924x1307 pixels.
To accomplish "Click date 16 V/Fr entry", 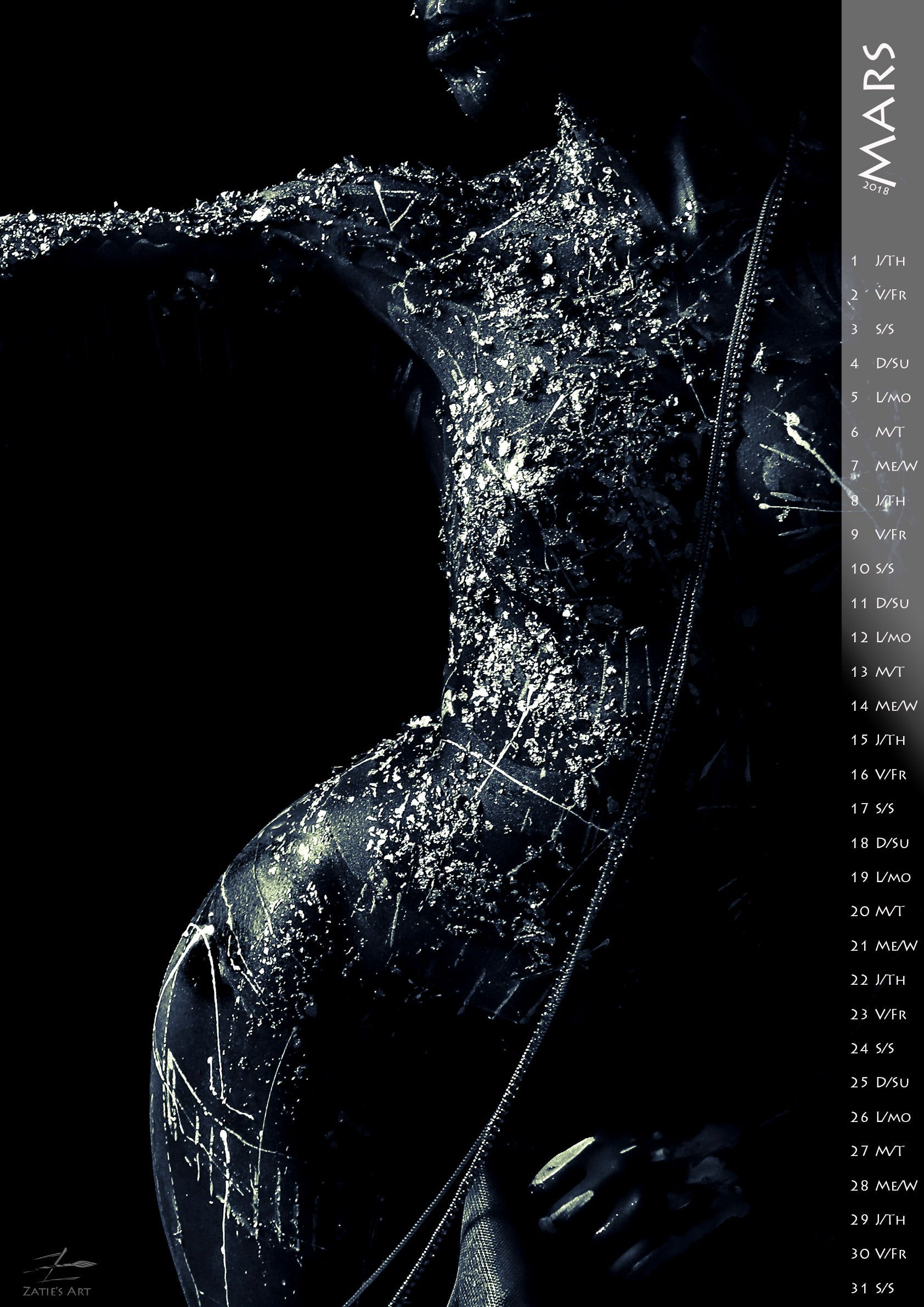I will 879,774.
